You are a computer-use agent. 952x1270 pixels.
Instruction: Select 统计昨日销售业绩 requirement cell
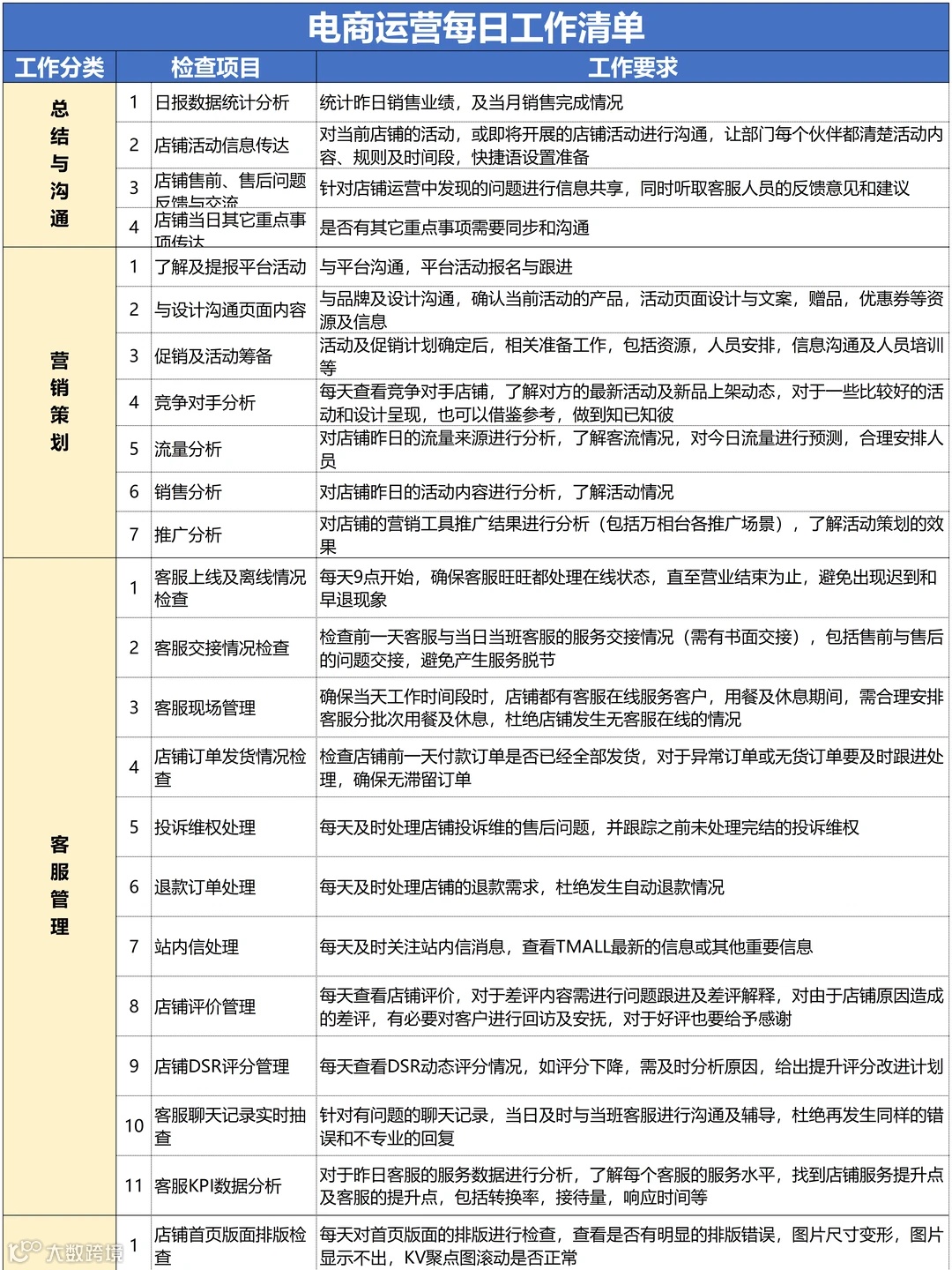633,102
